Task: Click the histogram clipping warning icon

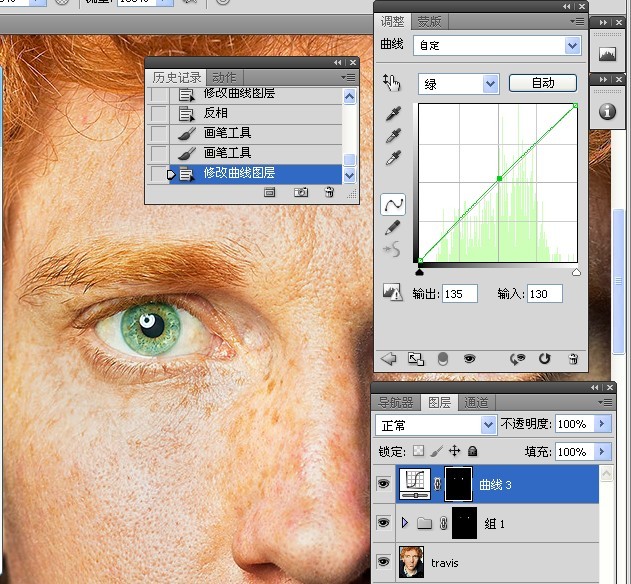Action: pos(392,292)
